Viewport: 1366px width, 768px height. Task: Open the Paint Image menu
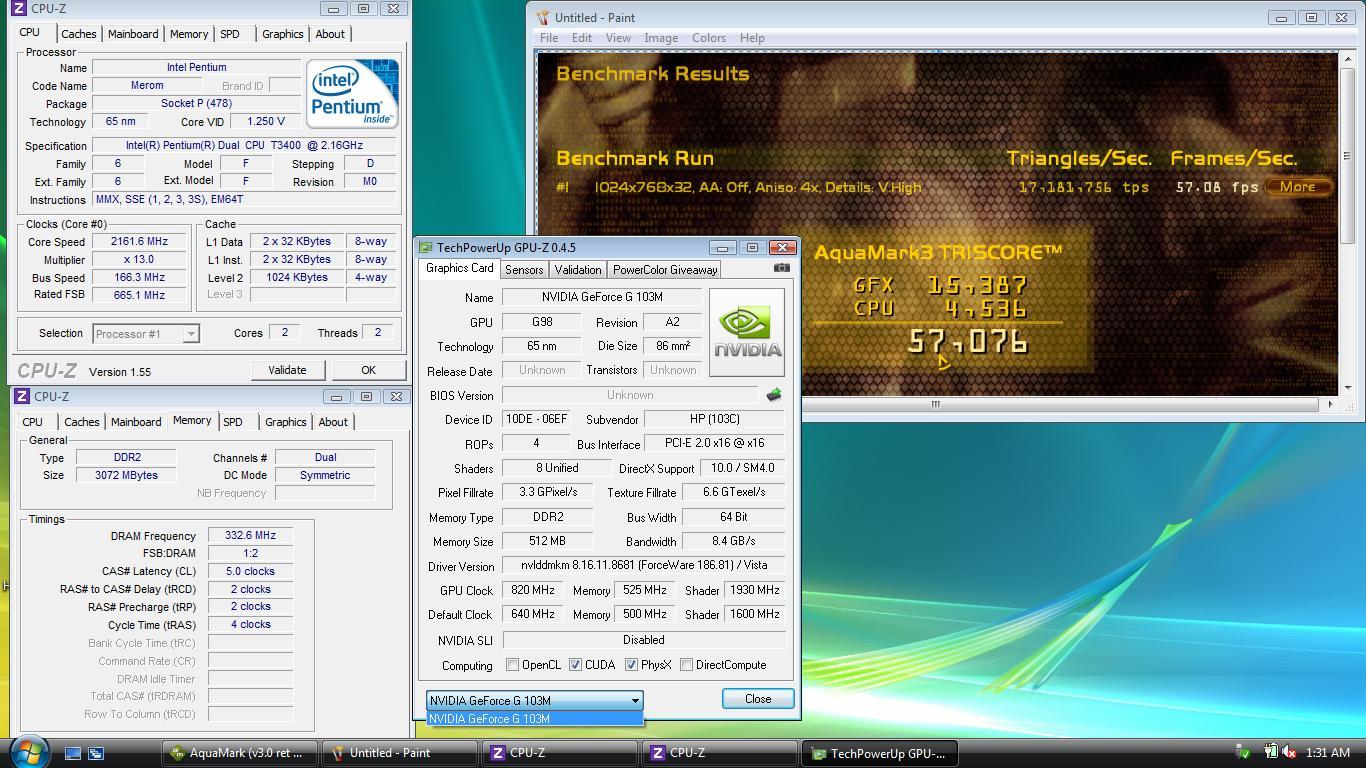tap(661, 38)
